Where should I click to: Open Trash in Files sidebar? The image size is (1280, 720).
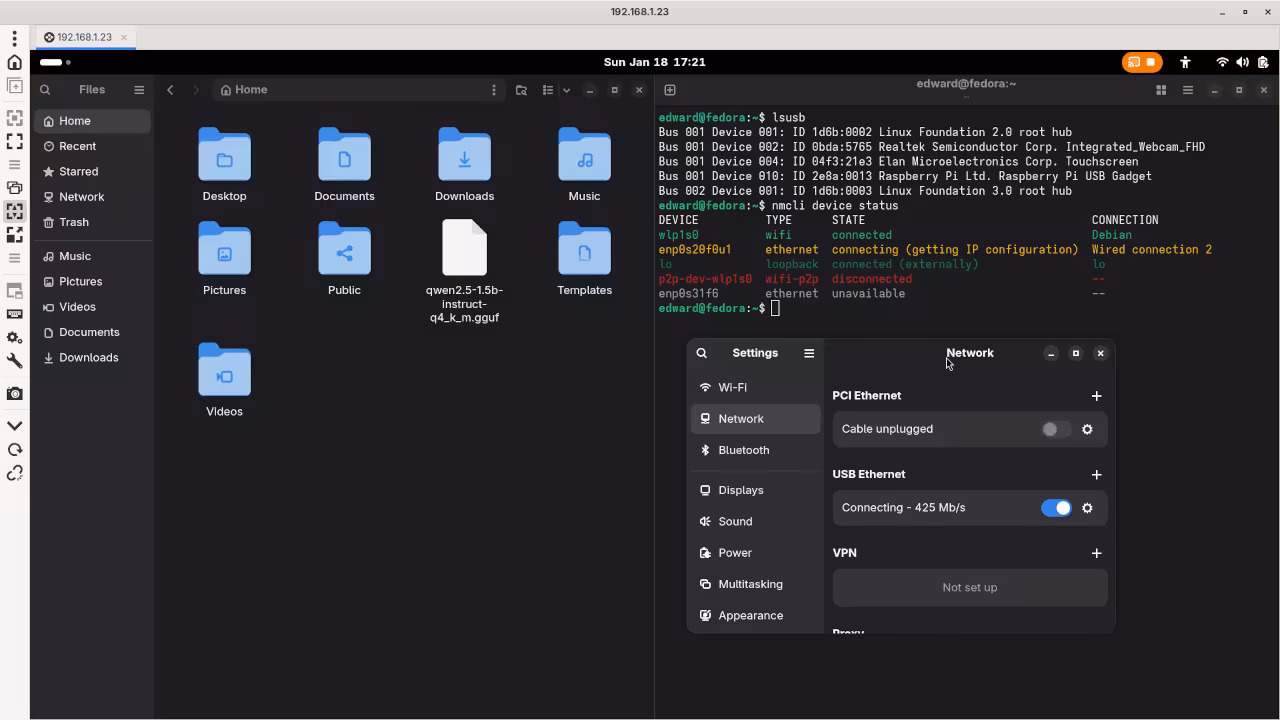point(74,222)
